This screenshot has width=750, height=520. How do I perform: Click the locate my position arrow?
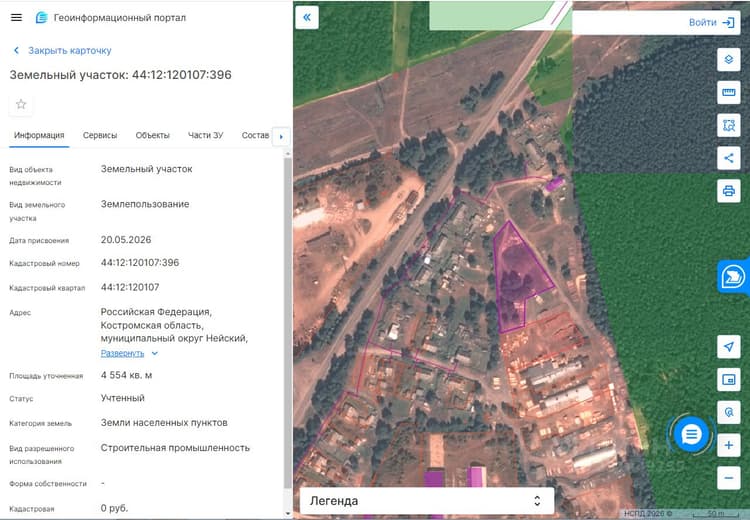(728, 347)
